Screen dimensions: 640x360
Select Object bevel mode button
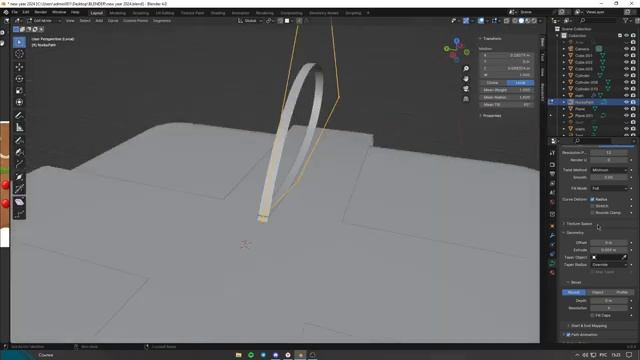(598, 292)
